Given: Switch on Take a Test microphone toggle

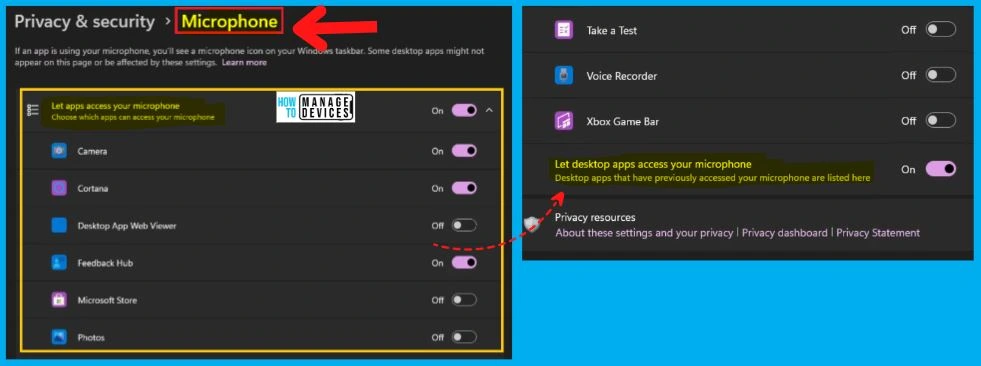Looking at the screenshot, I should pos(941,29).
